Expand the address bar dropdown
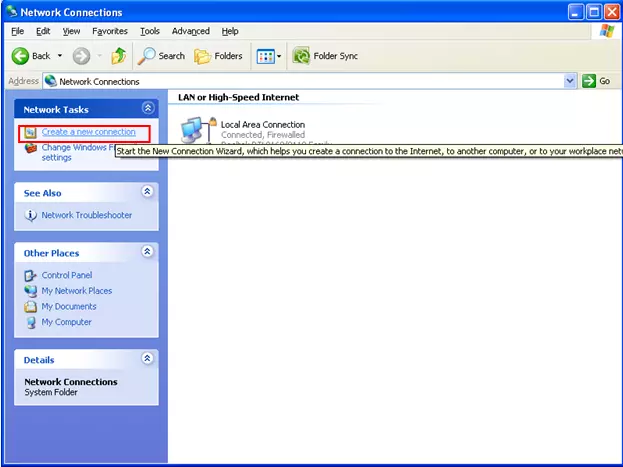 click(570, 81)
